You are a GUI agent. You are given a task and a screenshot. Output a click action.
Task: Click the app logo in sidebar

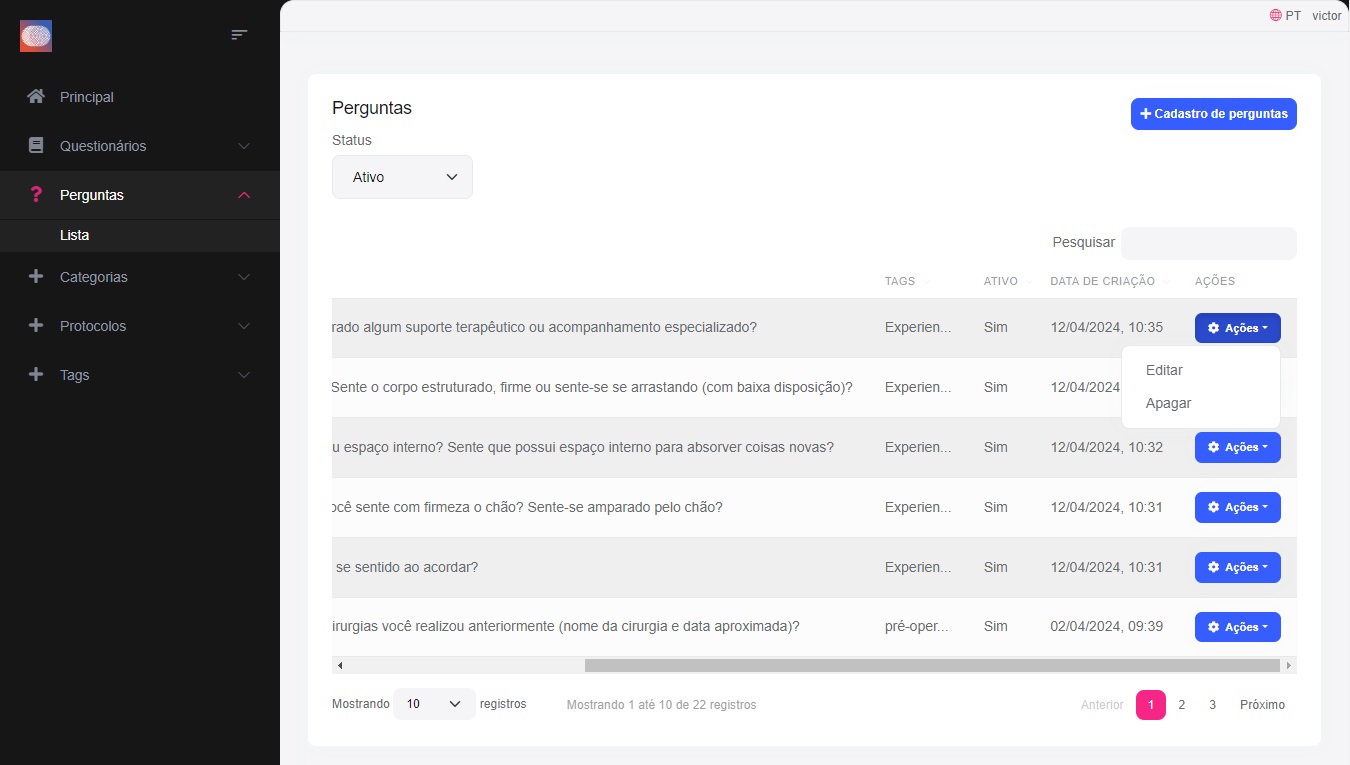(36, 36)
